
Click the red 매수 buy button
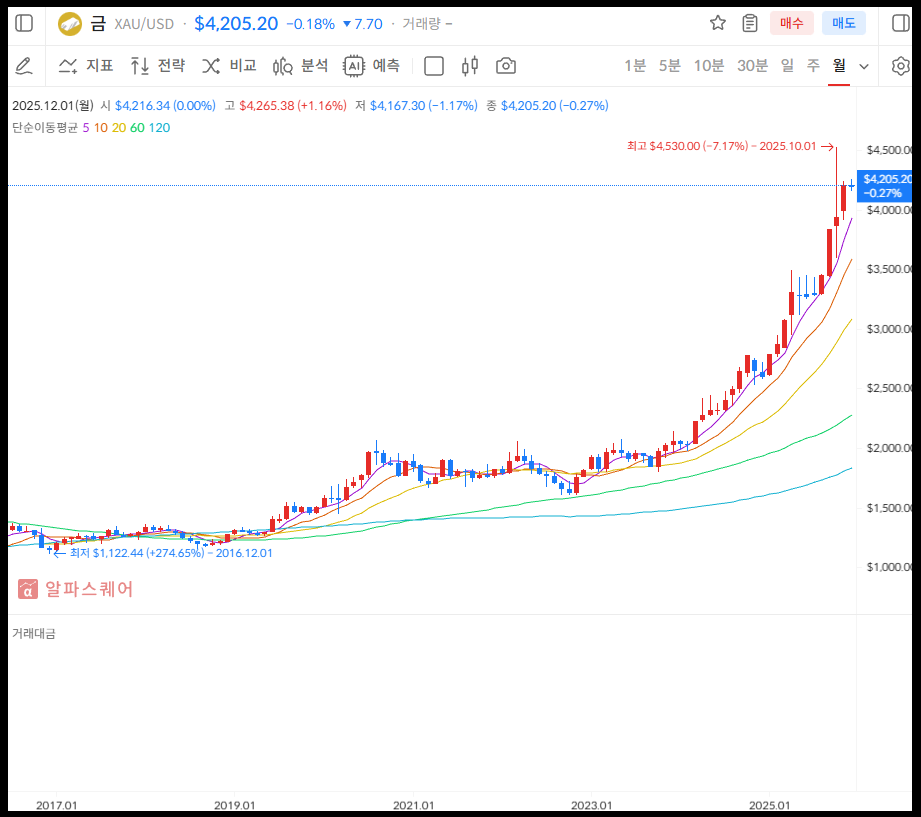(791, 23)
